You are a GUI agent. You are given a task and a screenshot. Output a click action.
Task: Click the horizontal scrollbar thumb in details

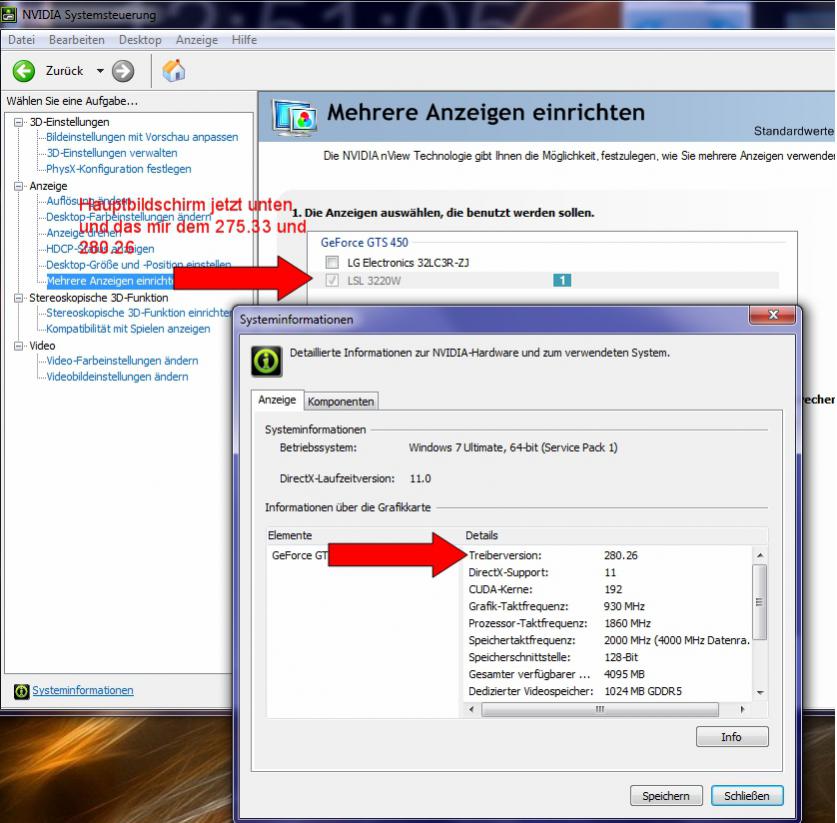point(600,710)
